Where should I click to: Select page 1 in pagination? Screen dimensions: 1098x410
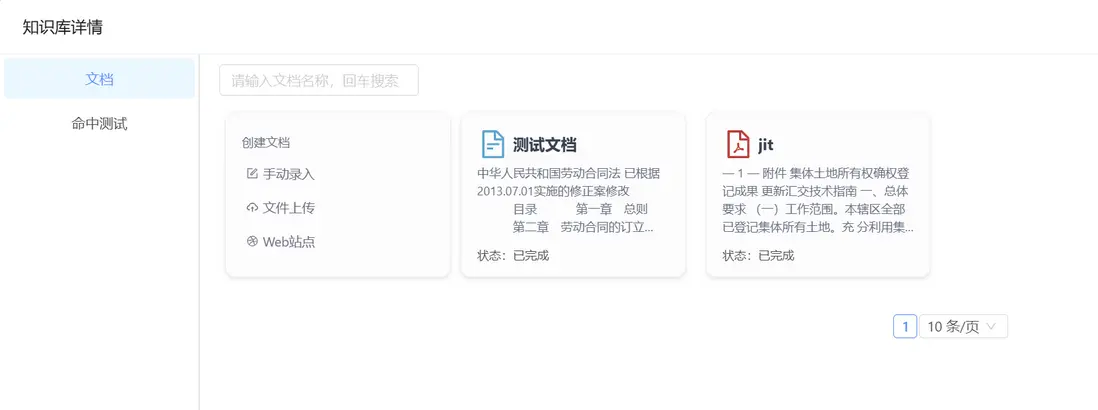[905, 327]
